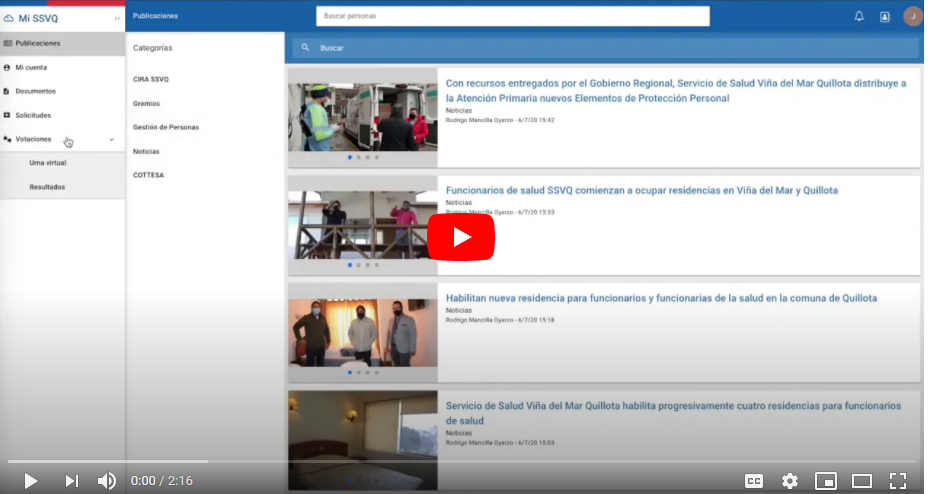Click the Publicaciones header title
Image resolution: width=928 pixels, height=494 pixels.
click(155, 16)
